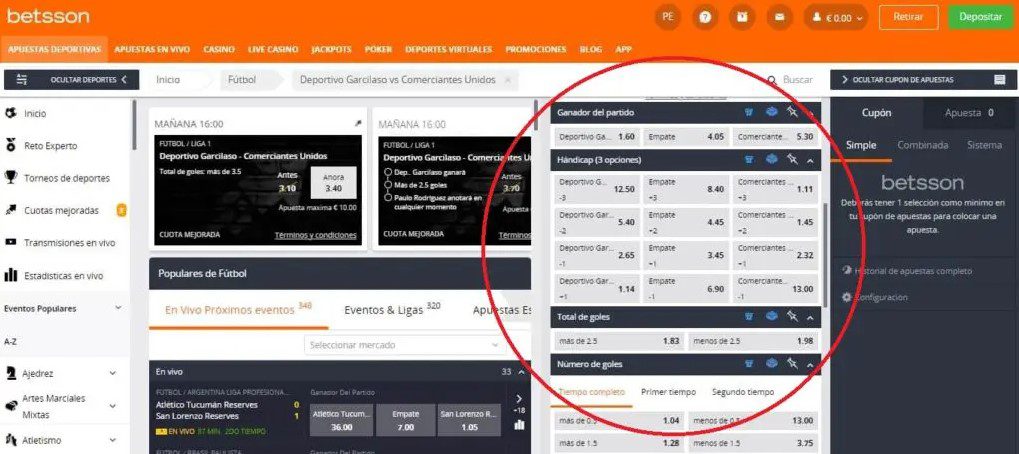The height and width of the screenshot is (454, 1019).
Task: Click the stats icon in Ganador del partido
Action: 771,112
